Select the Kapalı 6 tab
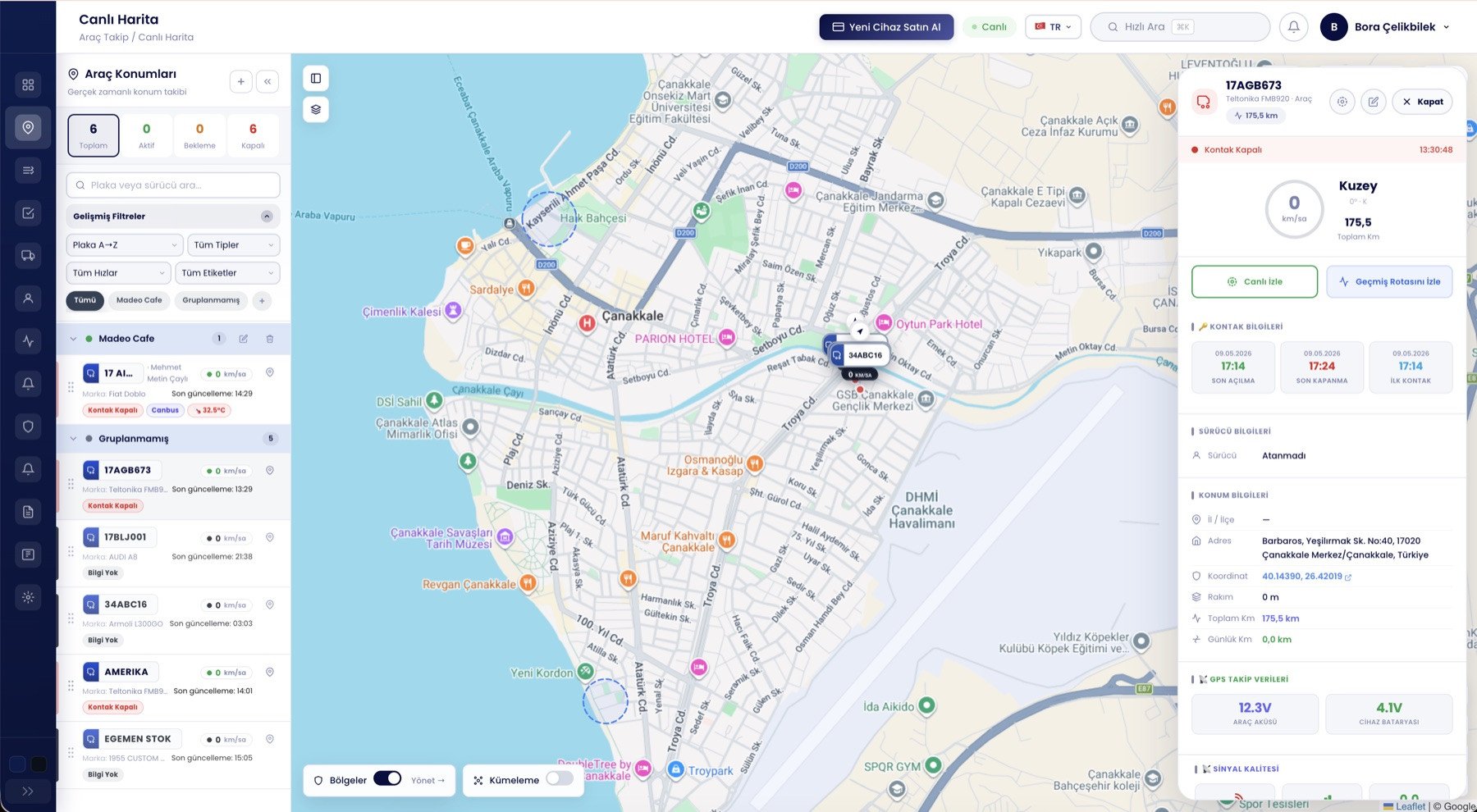Screen dimensions: 1477x812 (x=253, y=135)
